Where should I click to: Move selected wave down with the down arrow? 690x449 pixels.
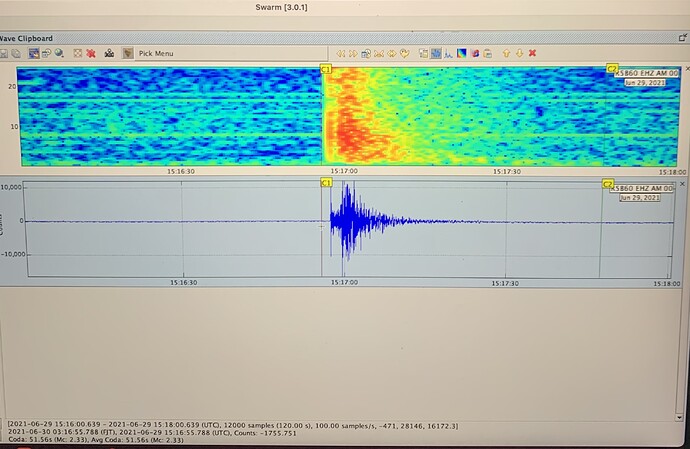pyautogui.click(x=519, y=54)
